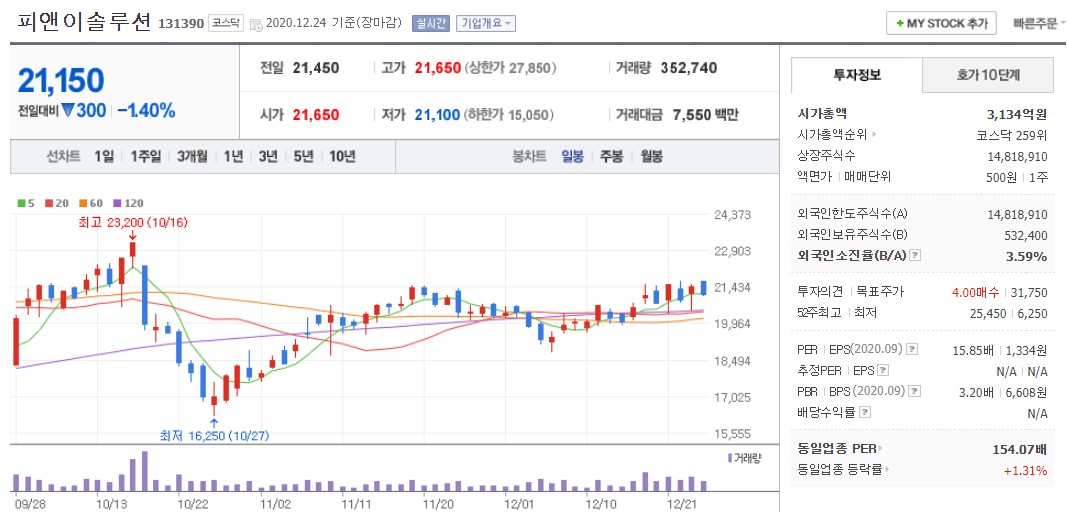Click the blue down-triangle beside 300 change
The width and height of the screenshot is (1067, 512).
click(x=67, y=110)
